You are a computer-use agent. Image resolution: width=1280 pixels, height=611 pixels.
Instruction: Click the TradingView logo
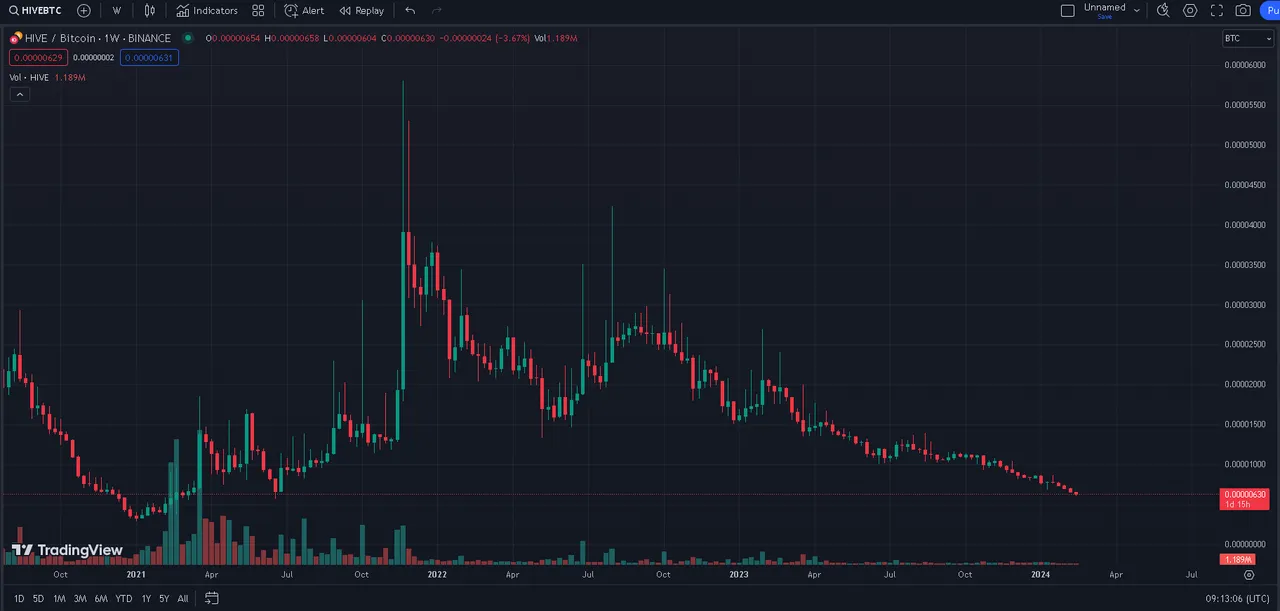(67, 550)
